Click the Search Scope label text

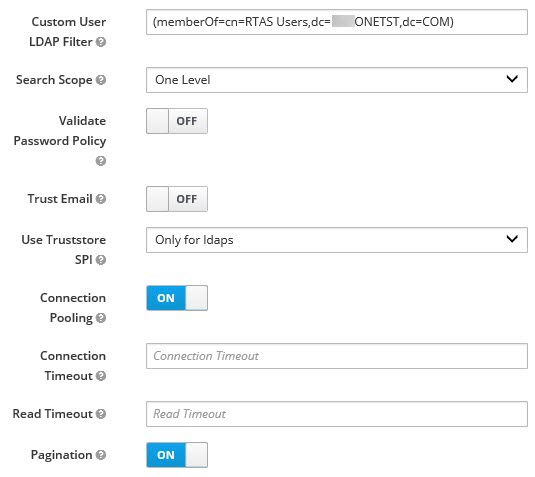[54, 80]
